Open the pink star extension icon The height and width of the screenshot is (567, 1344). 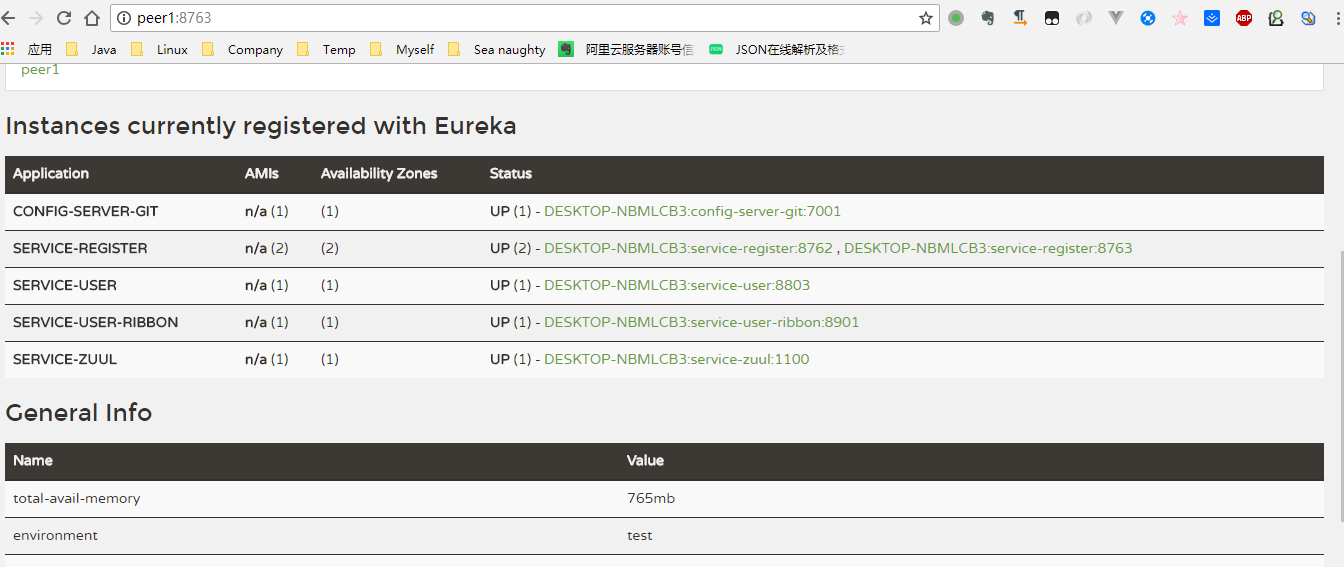coord(1180,18)
